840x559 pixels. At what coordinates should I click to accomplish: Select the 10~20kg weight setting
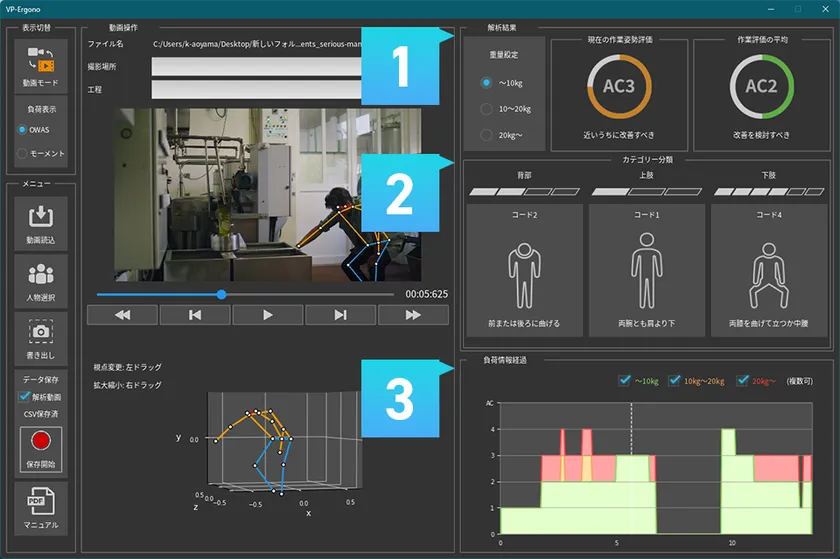[486, 109]
